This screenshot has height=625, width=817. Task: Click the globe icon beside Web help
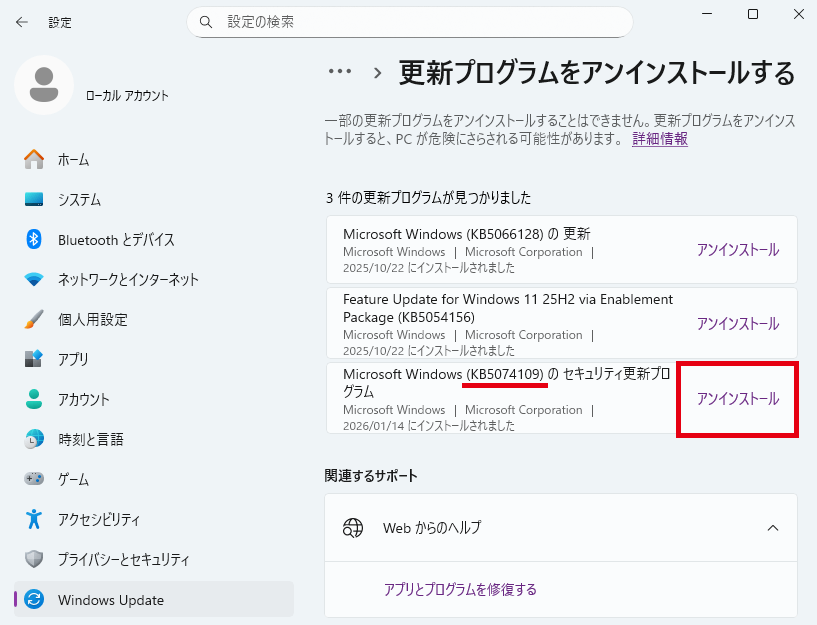click(x=353, y=527)
